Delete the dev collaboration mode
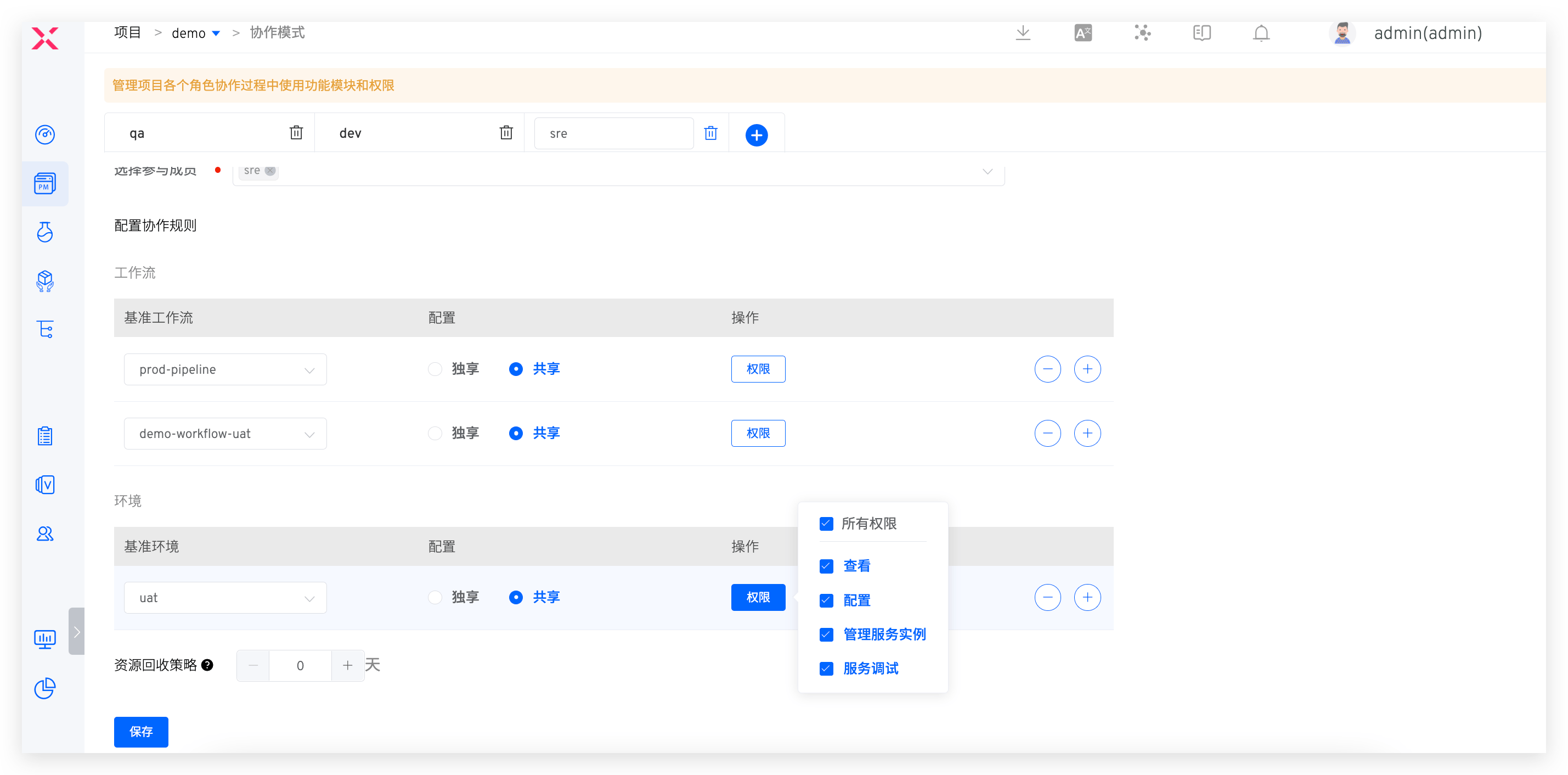Screen dimensions: 1568x775 (506, 133)
